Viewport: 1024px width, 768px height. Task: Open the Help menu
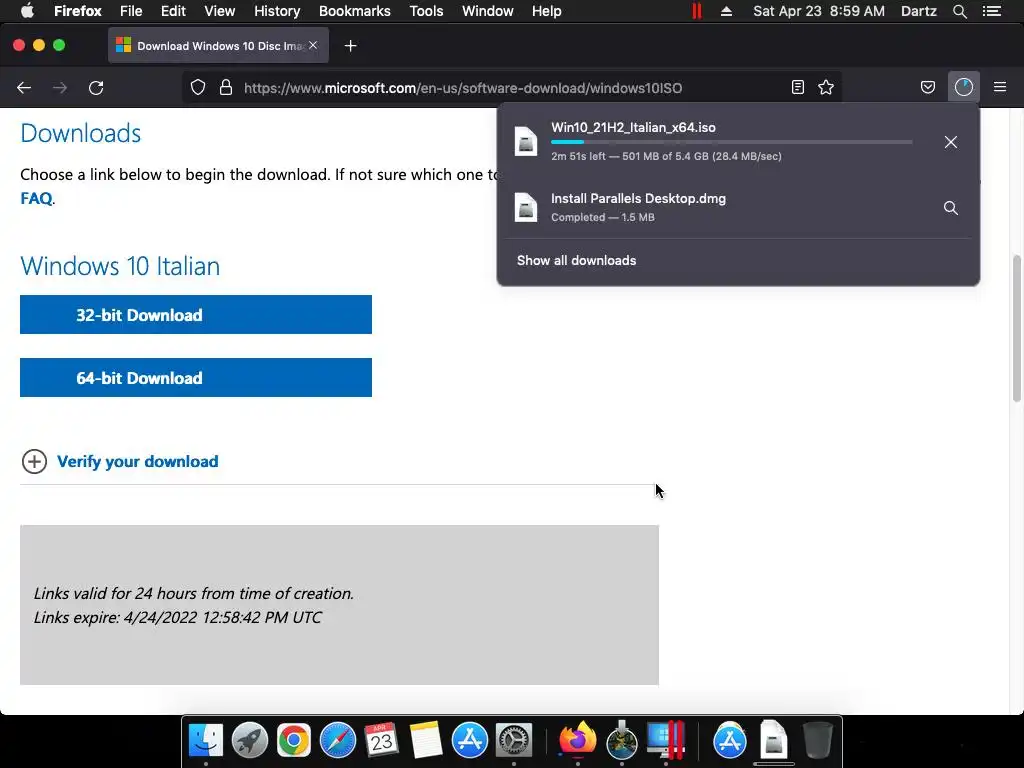[x=547, y=11]
